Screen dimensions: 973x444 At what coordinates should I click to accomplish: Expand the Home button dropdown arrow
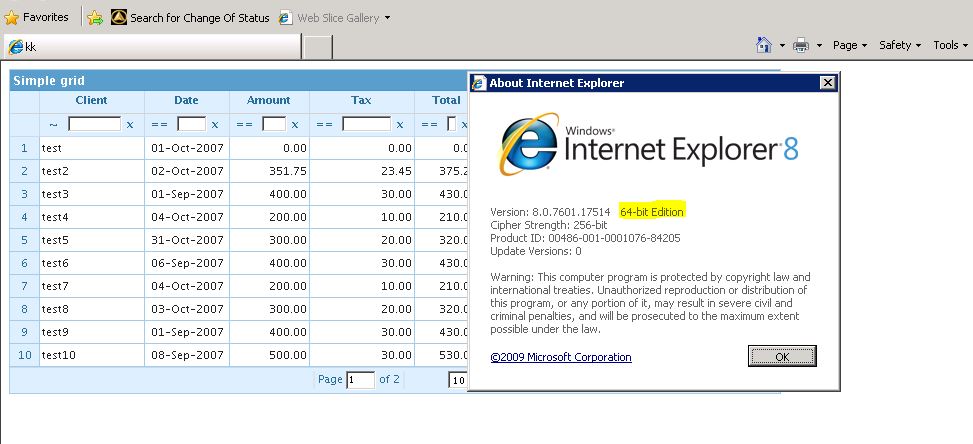[x=782, y=45]
